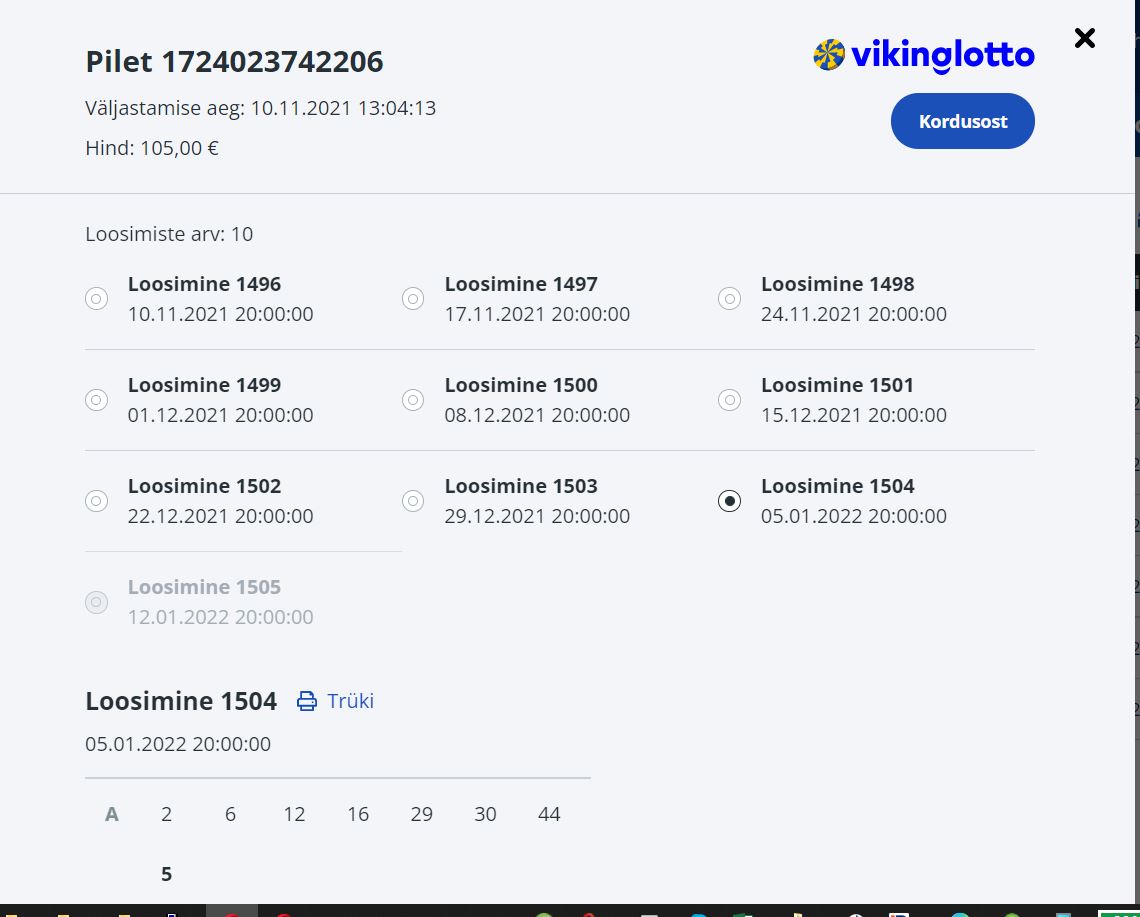Switch to the Loosimine 1500 draw
The image size is (1140, 917).
tap(413, 399)
